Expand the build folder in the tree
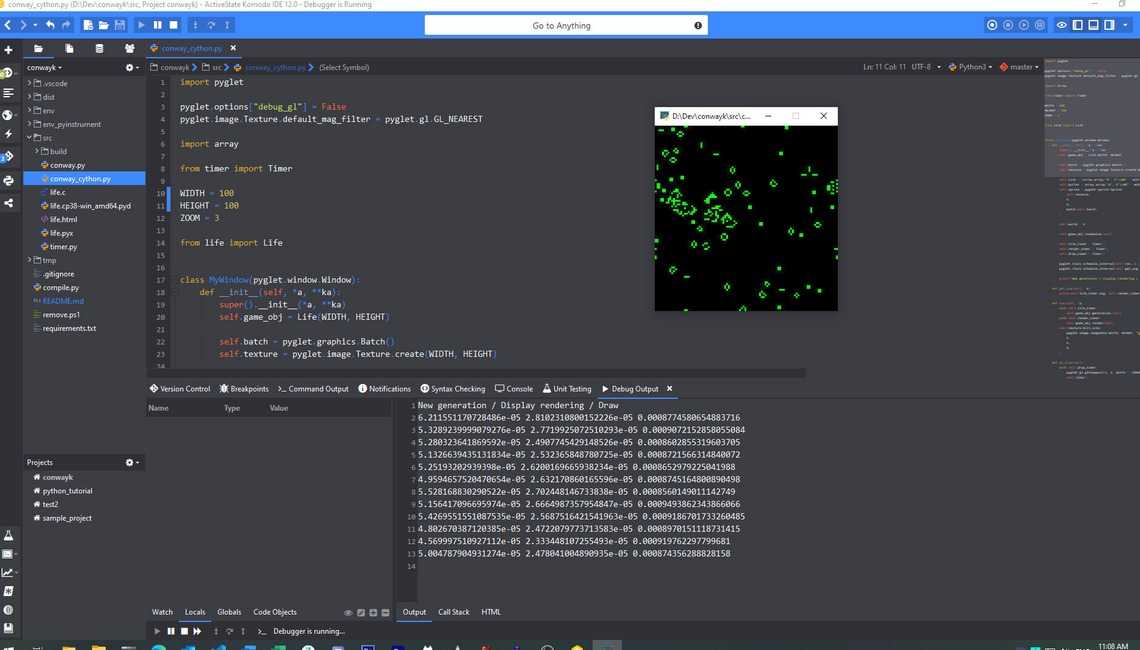1140x650 pixels. click(x=37, y=152)
